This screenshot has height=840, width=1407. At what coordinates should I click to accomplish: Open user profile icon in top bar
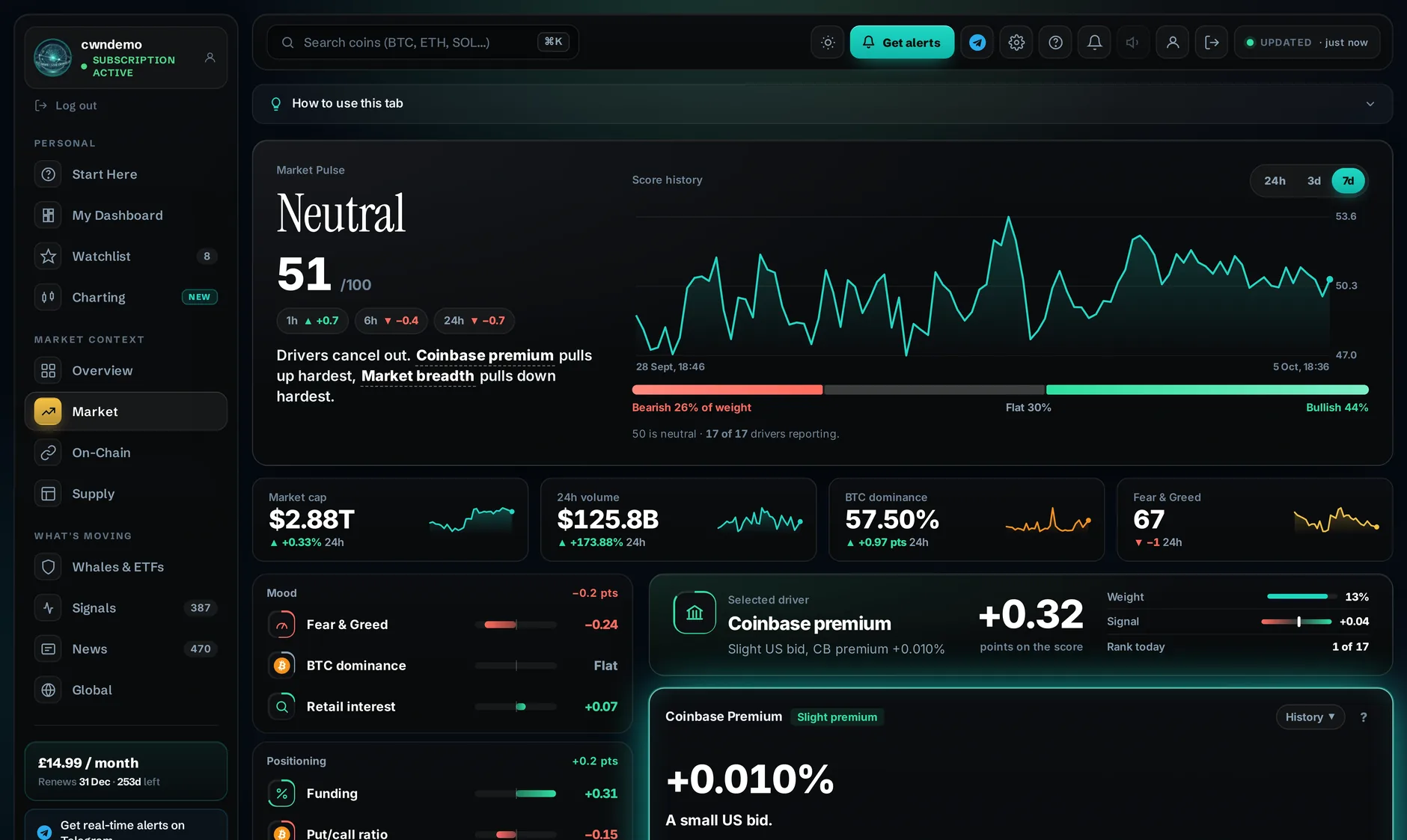pos(1173,43)
